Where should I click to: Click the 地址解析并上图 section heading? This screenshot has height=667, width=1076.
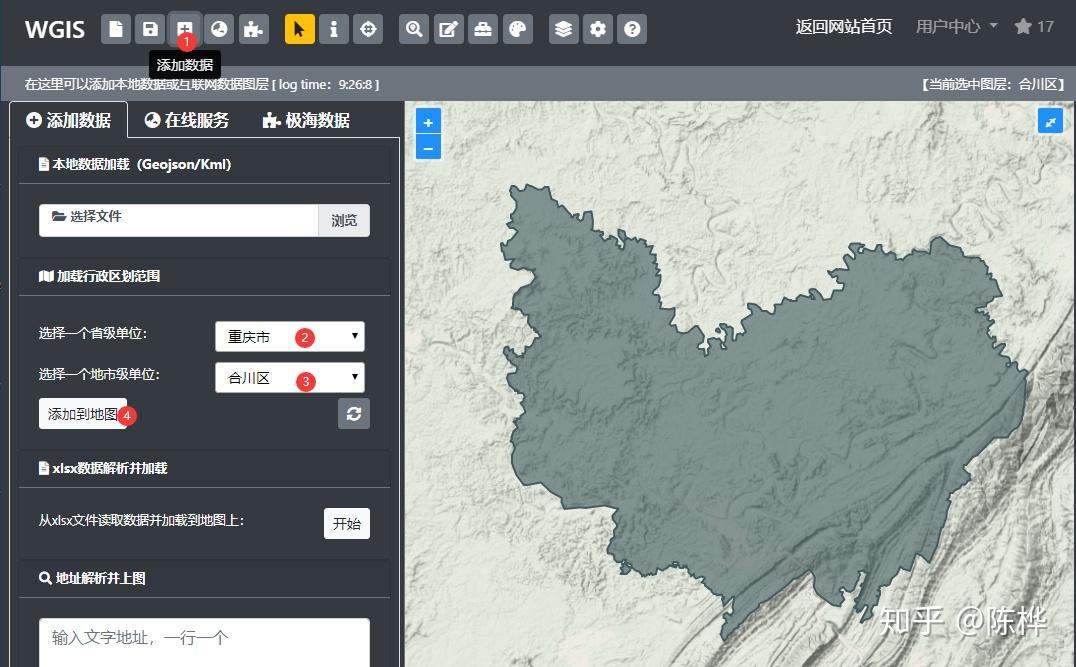92,578
